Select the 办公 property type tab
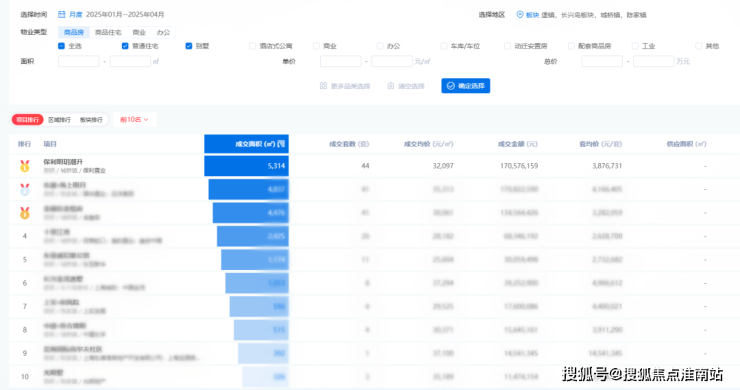The image size is (740, 390). 163,32
